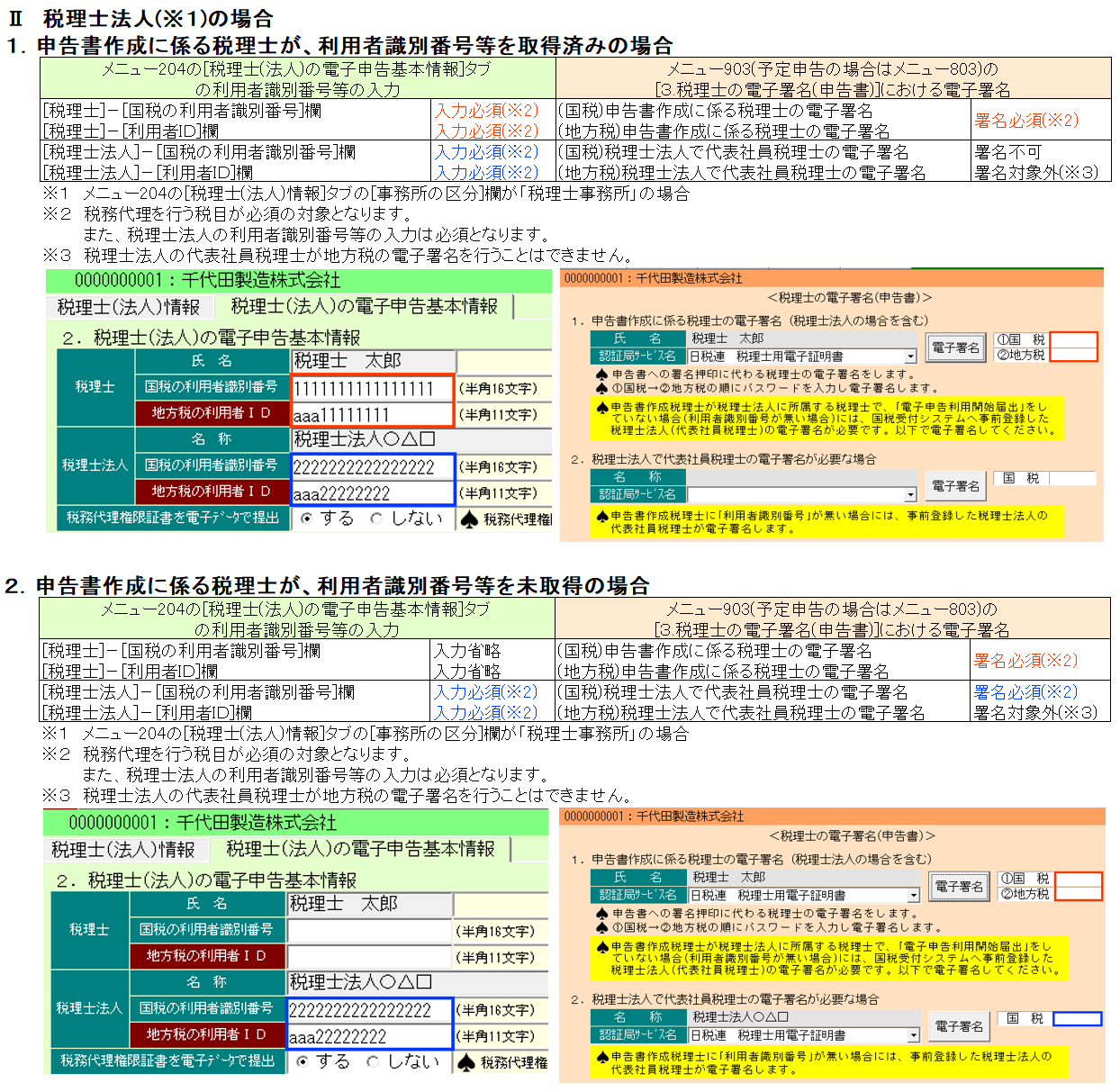
Task: Click the field containing aaa11111111
Action: pyautogui.click(x=372, y=414)
